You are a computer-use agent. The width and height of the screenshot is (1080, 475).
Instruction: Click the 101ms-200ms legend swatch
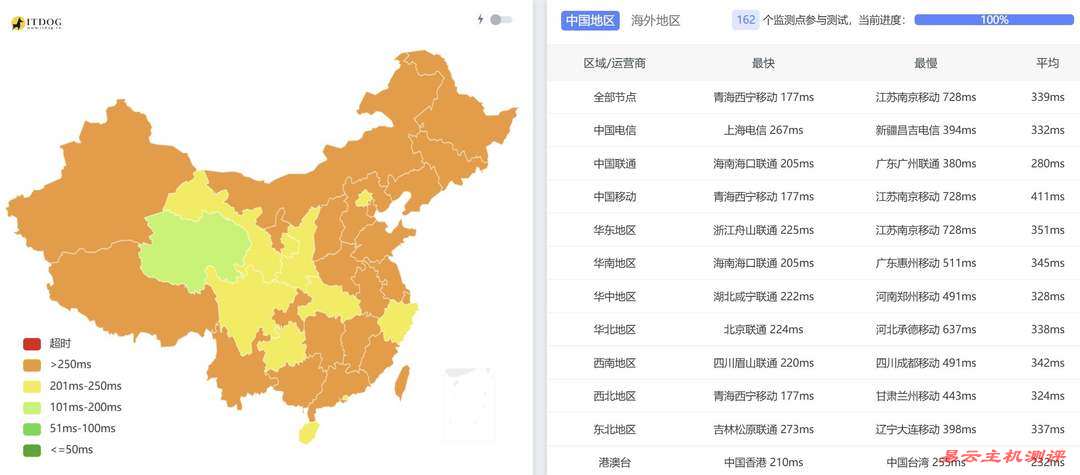32,407
